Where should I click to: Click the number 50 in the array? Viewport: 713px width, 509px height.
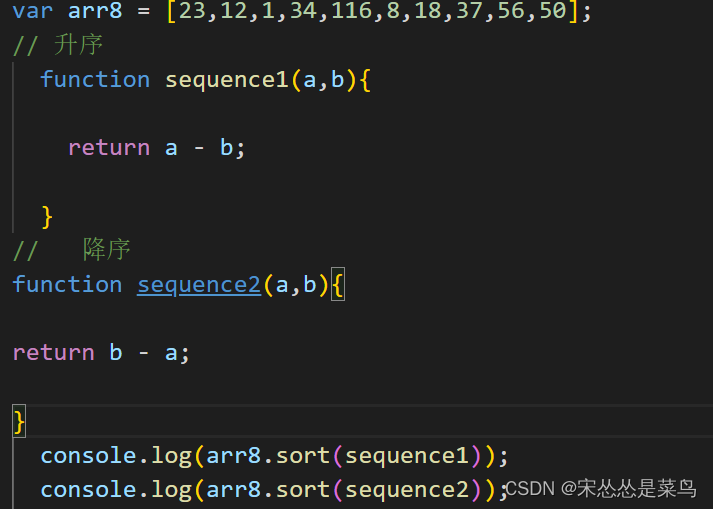coord(553,10)
